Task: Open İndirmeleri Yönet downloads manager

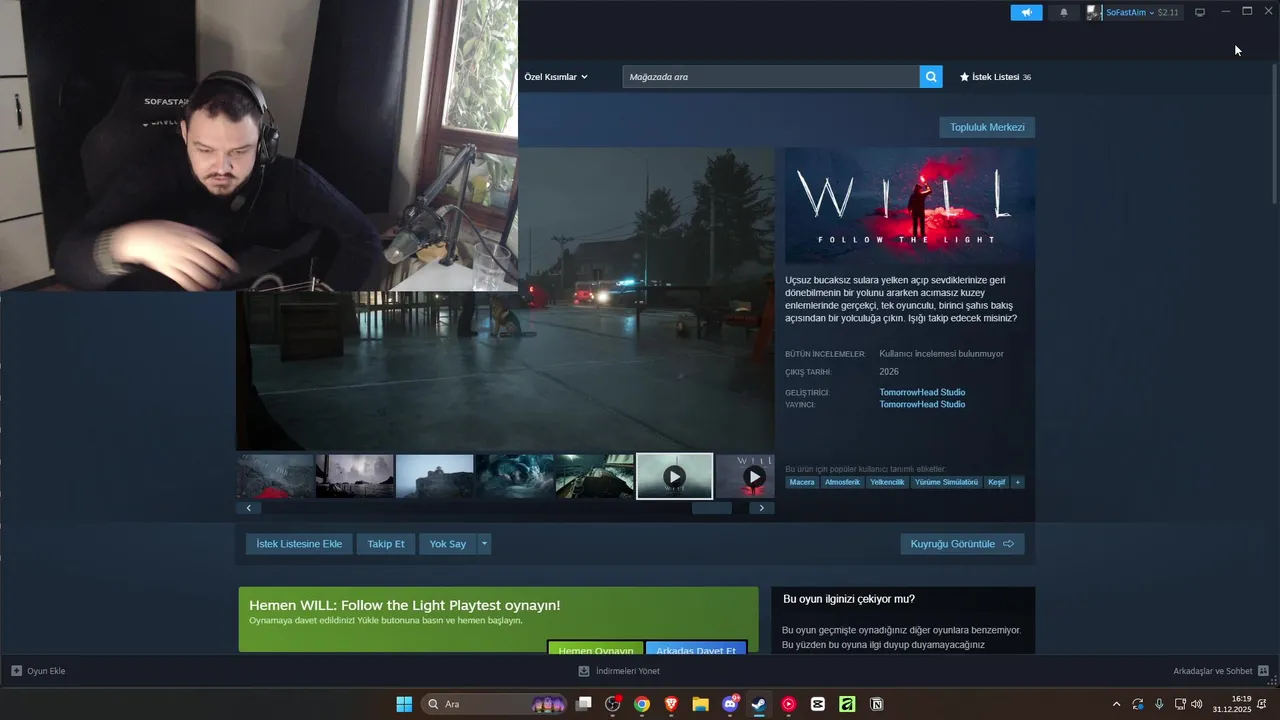Action: click(x=619, y=671)
